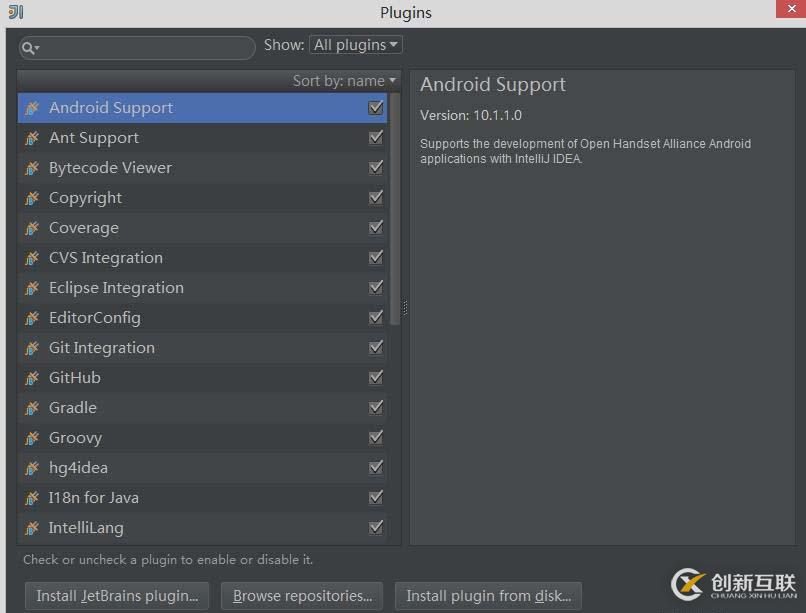
Task: Click the Version: 10.1.1.0 text
Action: (x=471, y=115)
